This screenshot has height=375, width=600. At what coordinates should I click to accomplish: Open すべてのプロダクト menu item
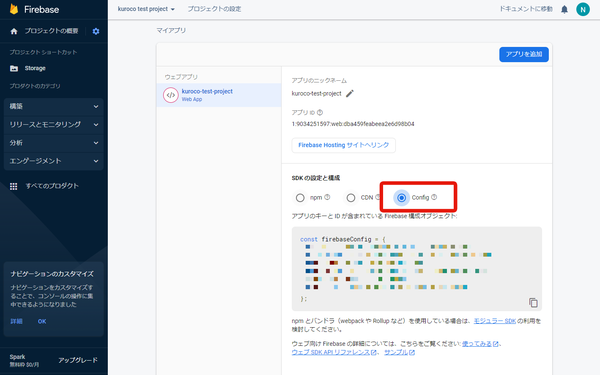pos(52,186)
